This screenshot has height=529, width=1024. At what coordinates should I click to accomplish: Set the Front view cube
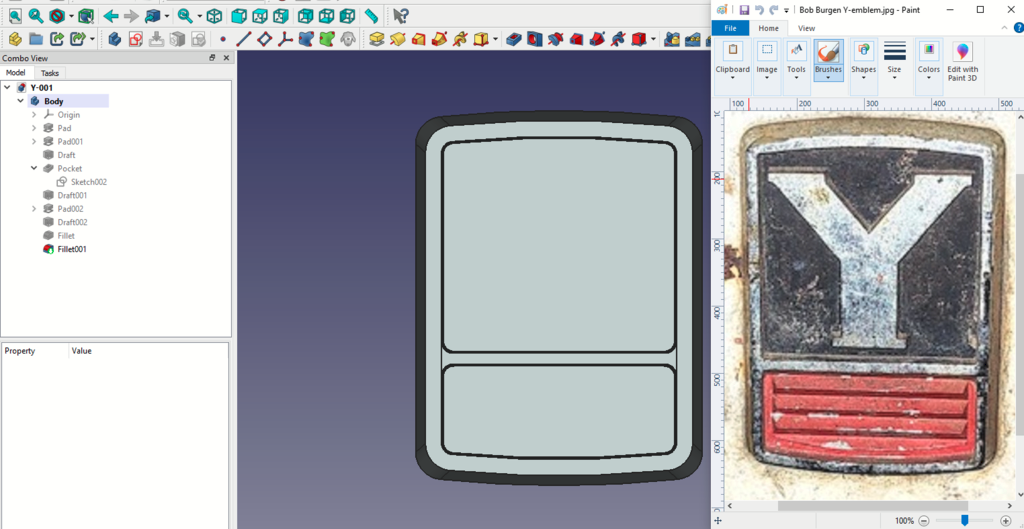coord(239,16)
